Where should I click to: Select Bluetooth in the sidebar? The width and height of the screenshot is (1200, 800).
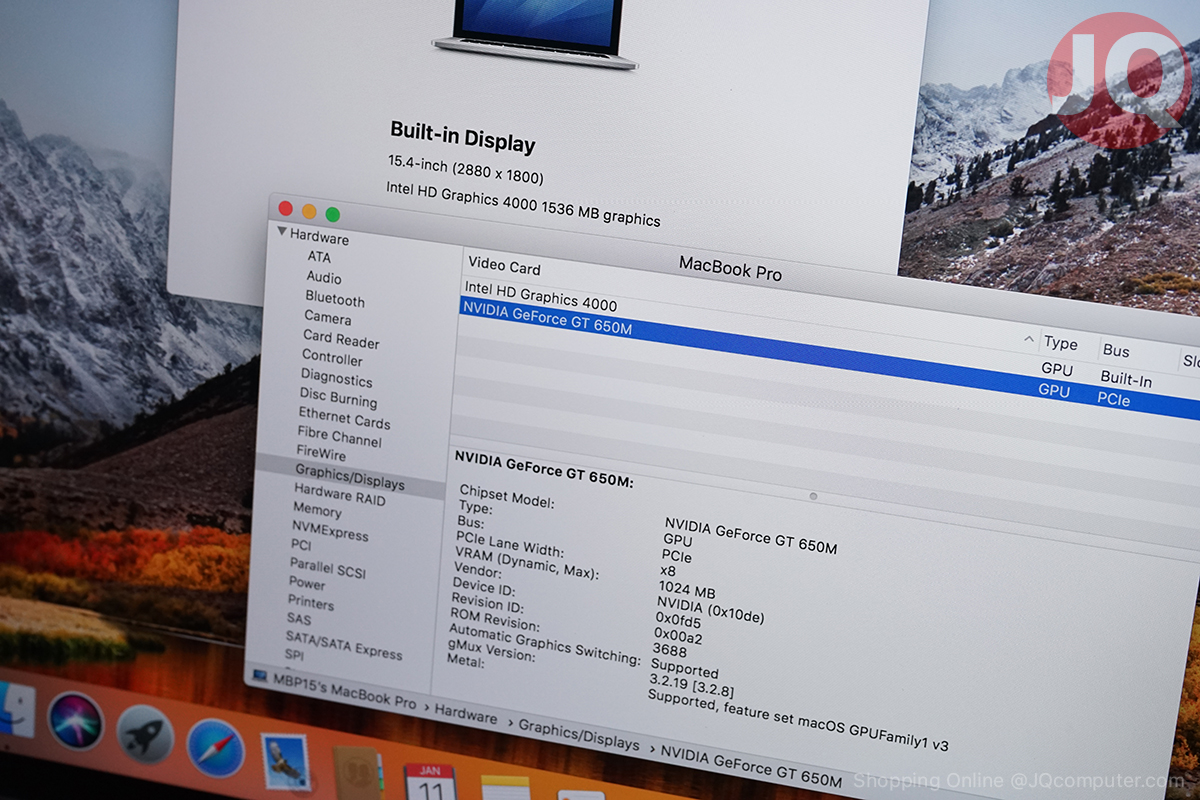point(335,299)
